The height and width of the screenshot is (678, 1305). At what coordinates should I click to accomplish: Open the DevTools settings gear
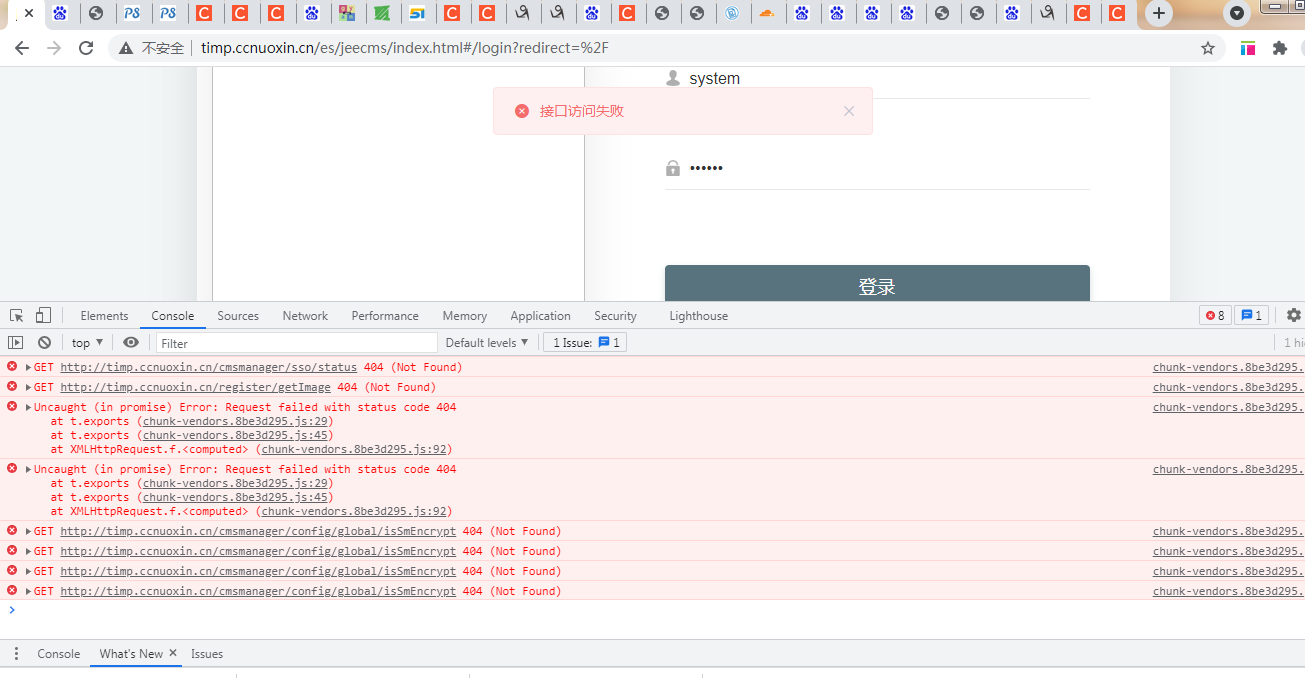1293,316
